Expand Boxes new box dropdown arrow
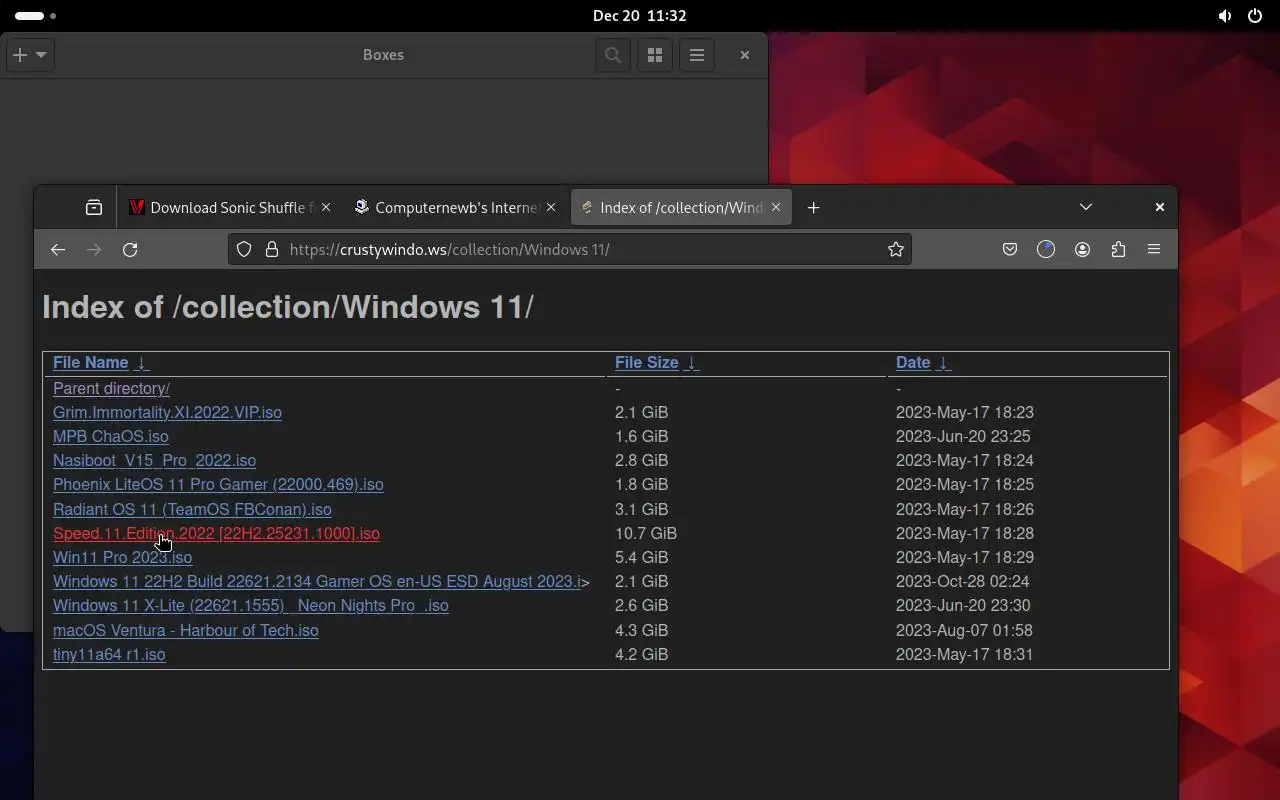Viewport: 1280px width, 800px height. [41, 55]
